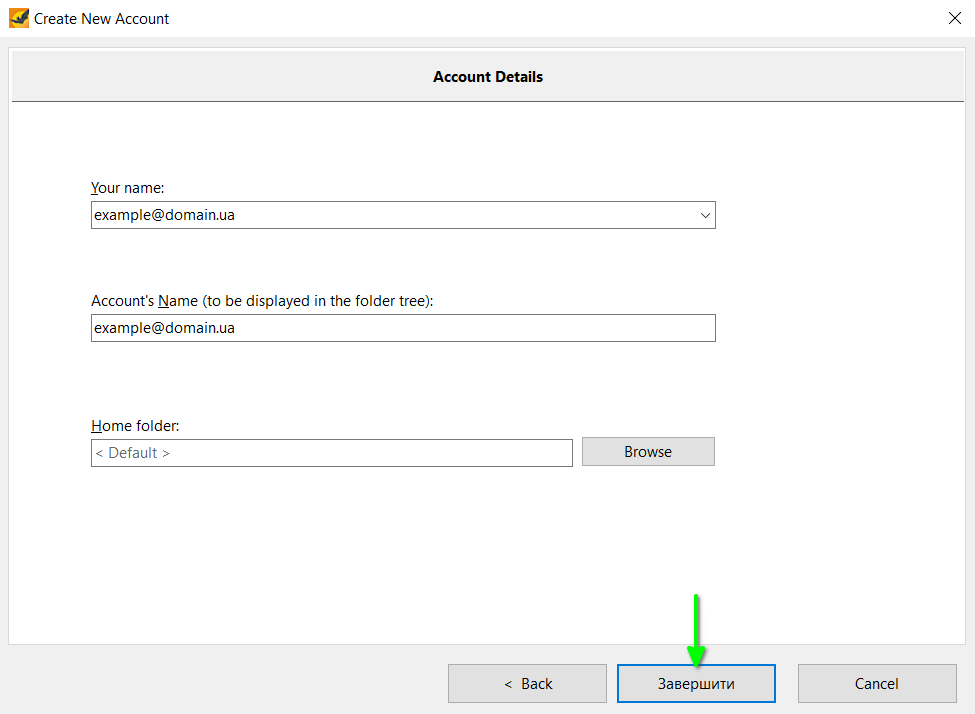Click the Завершити finish button
The image size is (975, 714).
tap(696, 684)
